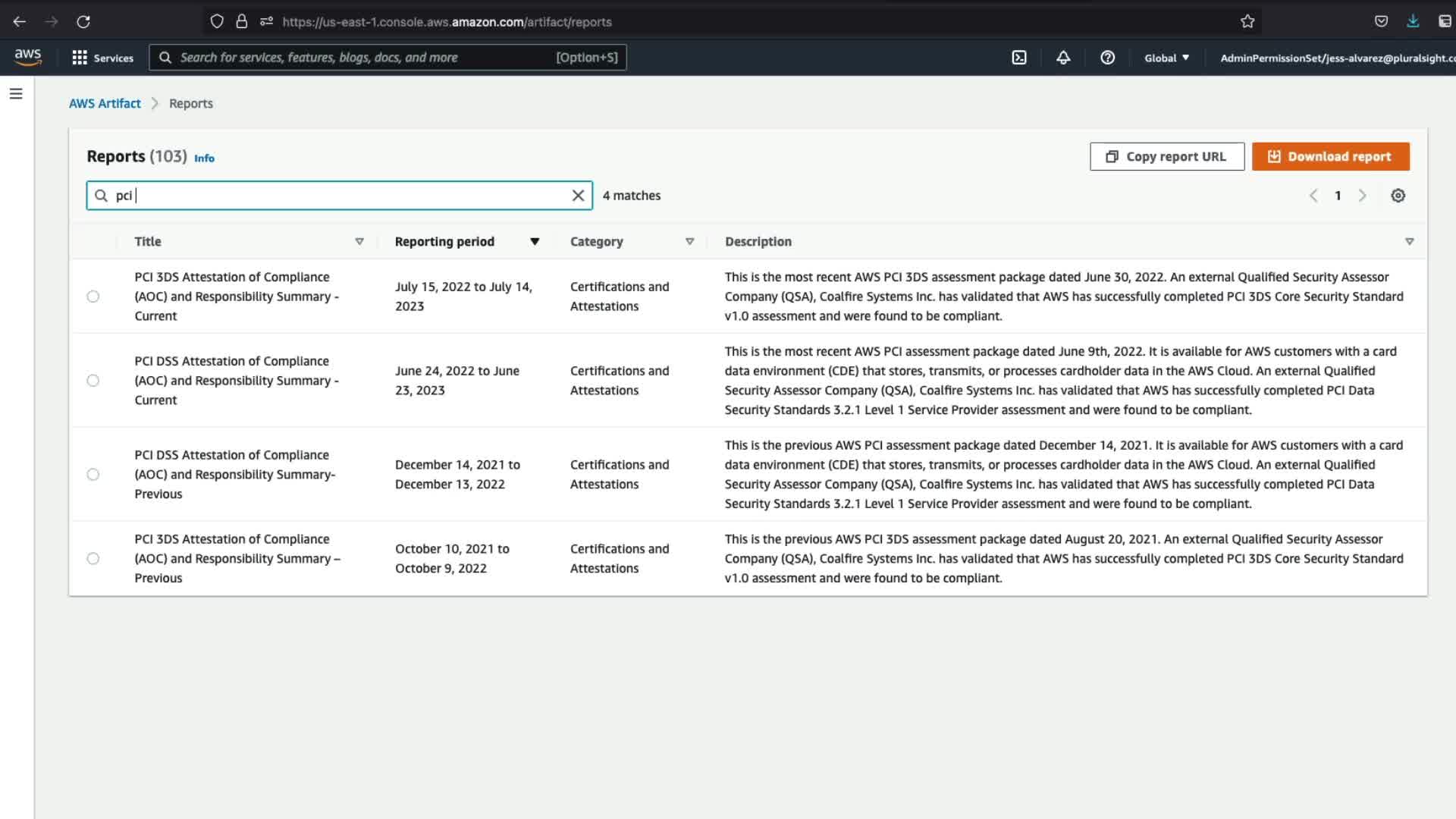Expand the hamburger side navigation
The width and height of the screenshot is (1456, 819).
[x=16, y=94]
